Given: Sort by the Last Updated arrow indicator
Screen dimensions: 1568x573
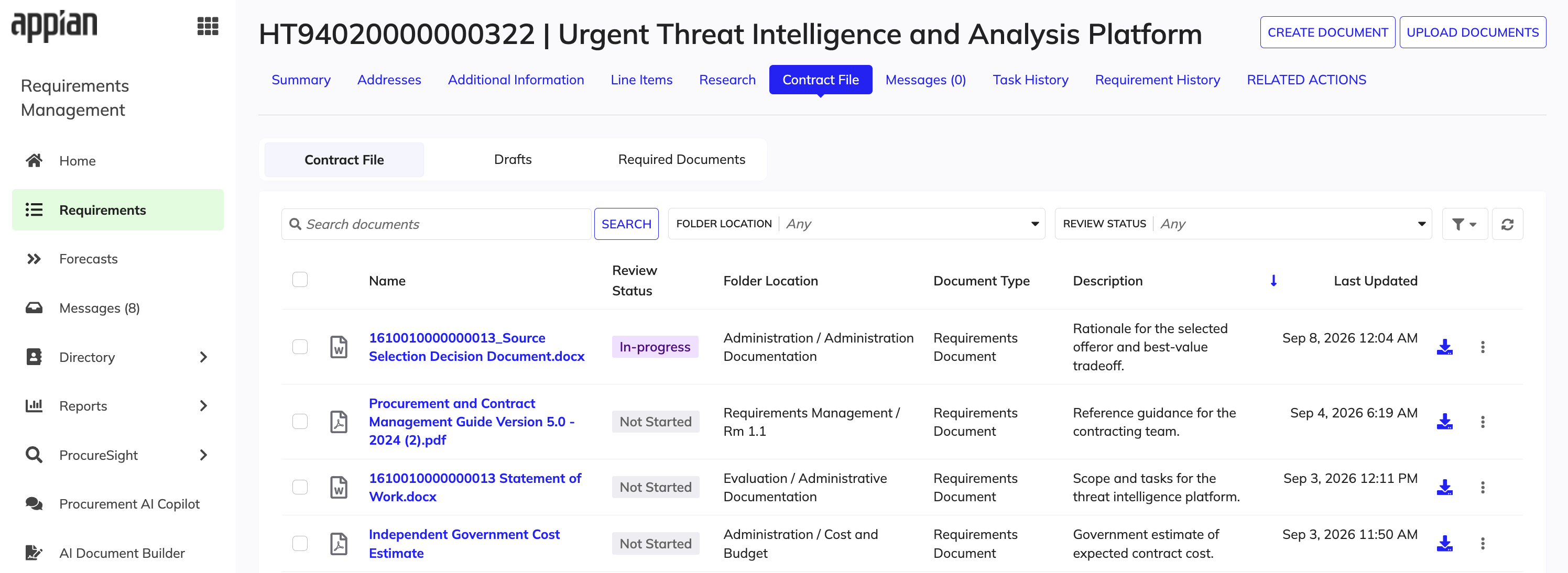Looking at the screenshot, I should click(1273, 280).
